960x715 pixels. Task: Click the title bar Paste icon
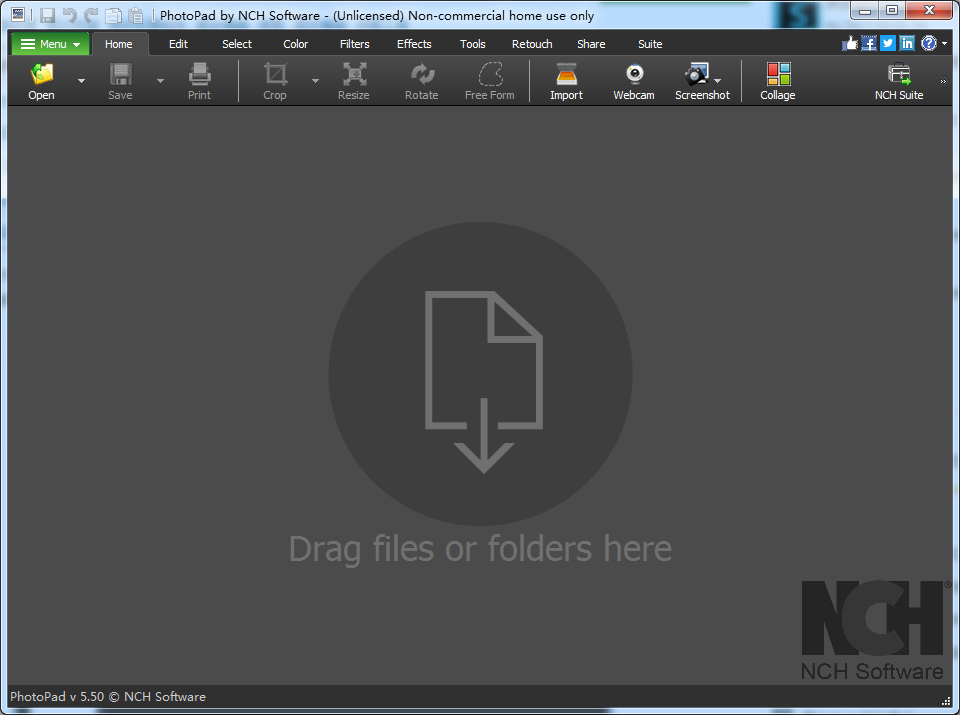(135, 15)
